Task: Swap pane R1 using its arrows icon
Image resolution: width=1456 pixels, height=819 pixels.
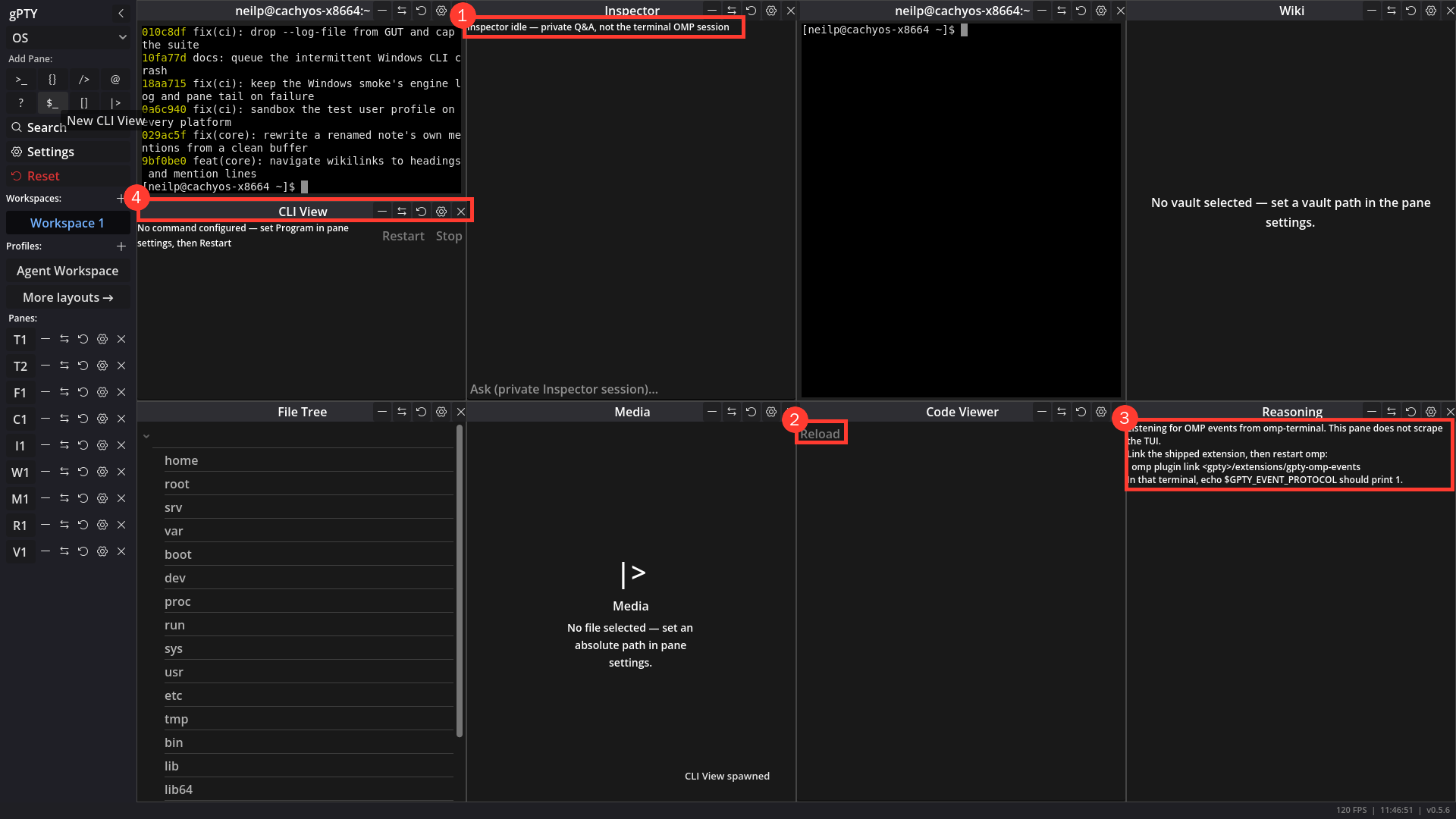Action: click(x=64, y=526)
